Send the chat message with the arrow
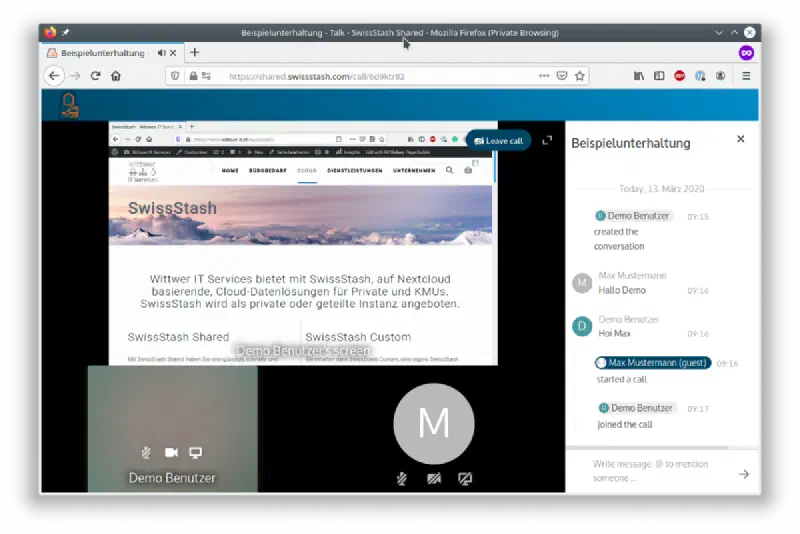This screenshot has width=800, height=534. point(744,474)
